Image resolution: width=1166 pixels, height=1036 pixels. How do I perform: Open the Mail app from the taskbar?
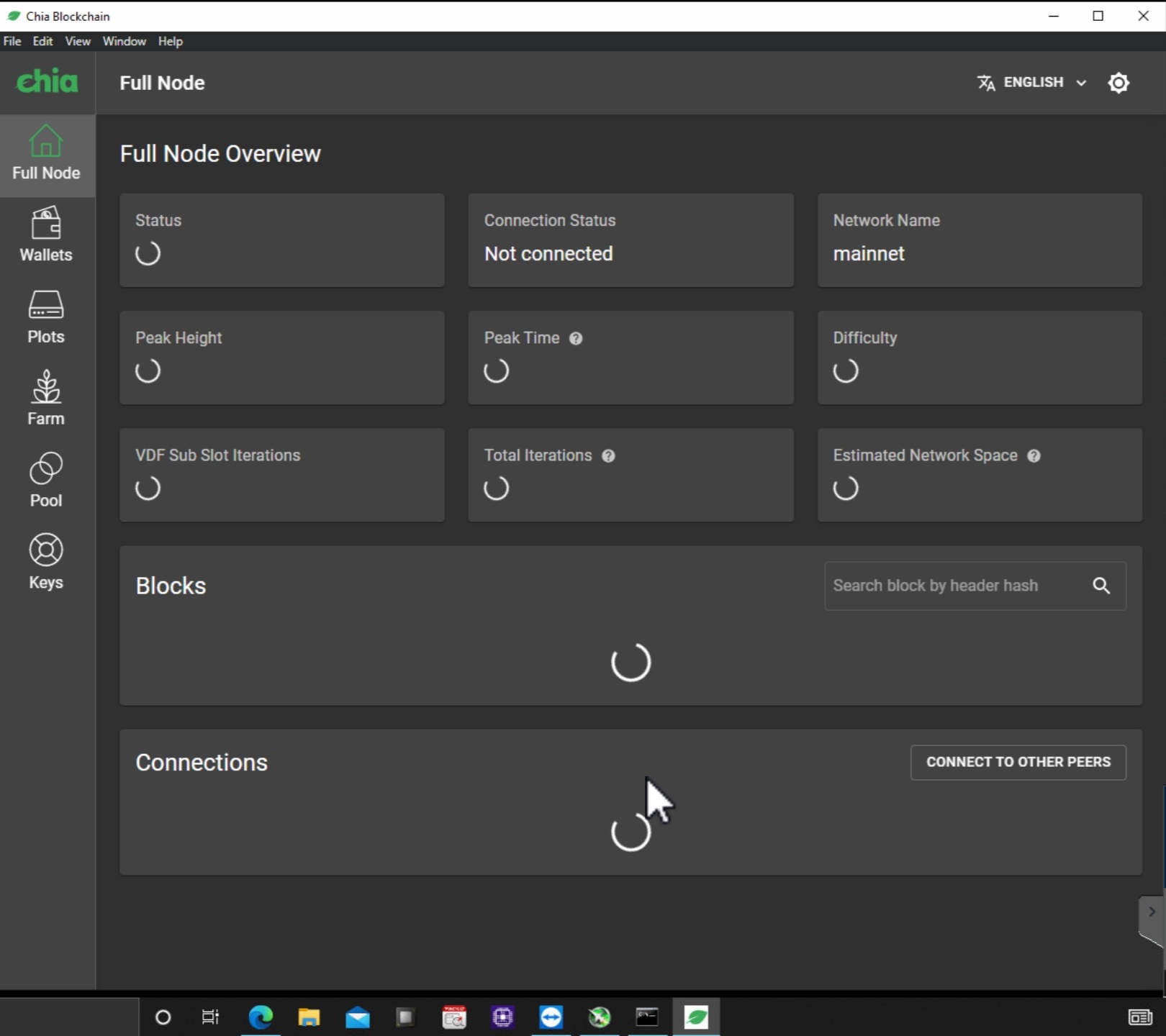tap(358, 1017)
